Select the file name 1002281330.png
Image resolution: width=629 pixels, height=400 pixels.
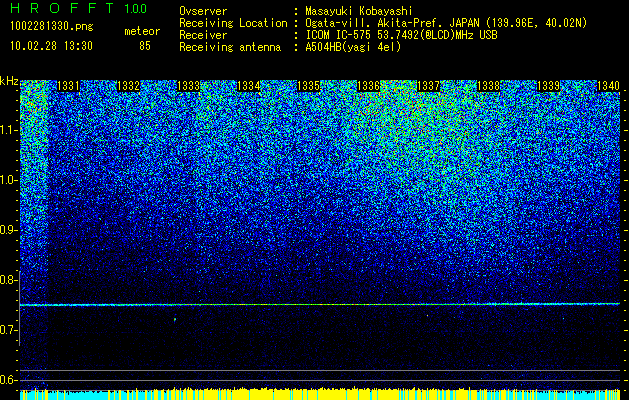coord(52,27)
